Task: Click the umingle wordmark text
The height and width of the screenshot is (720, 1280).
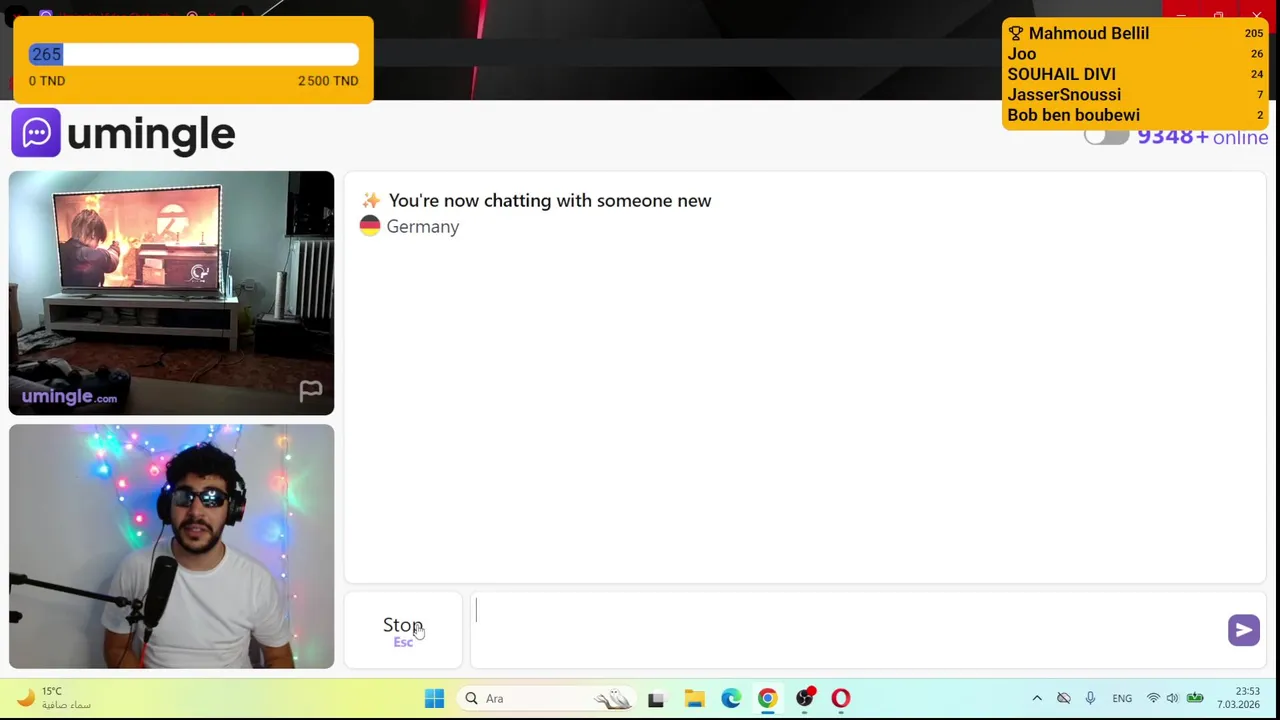Action: pyautogui.click(x=151, y=134)
